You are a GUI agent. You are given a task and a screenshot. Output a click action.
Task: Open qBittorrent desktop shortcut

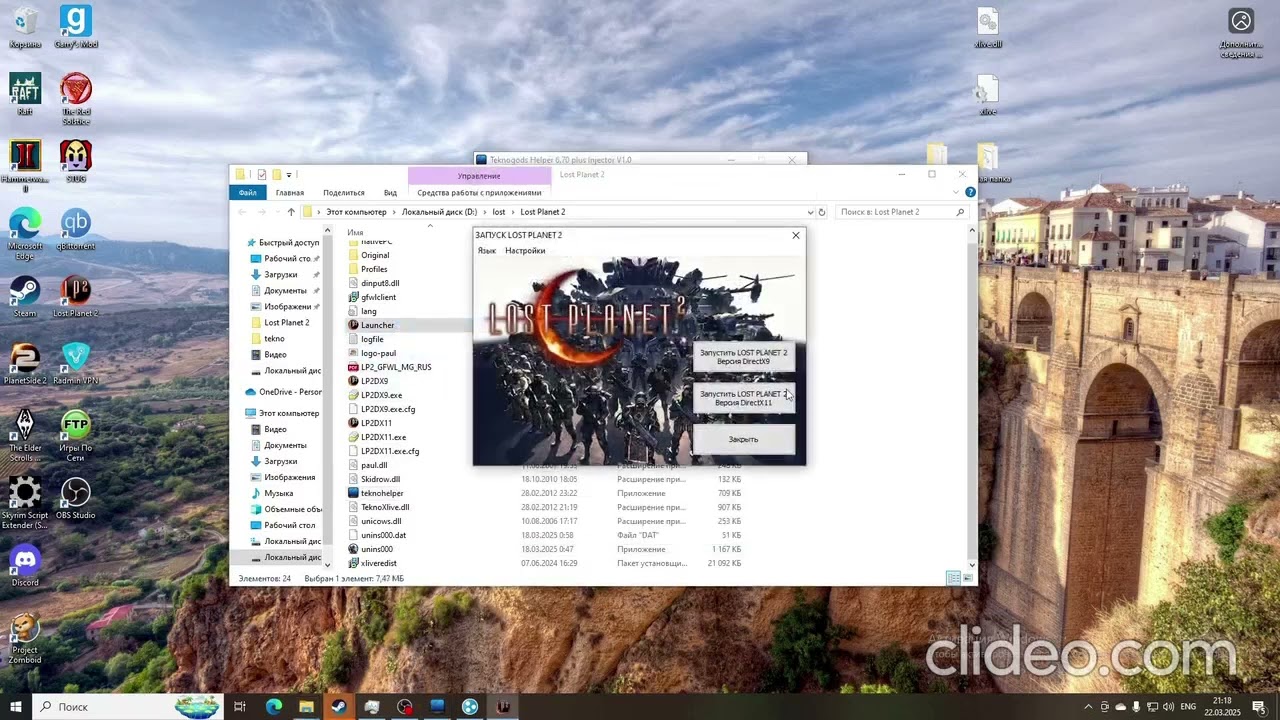(x=76, y=229)
